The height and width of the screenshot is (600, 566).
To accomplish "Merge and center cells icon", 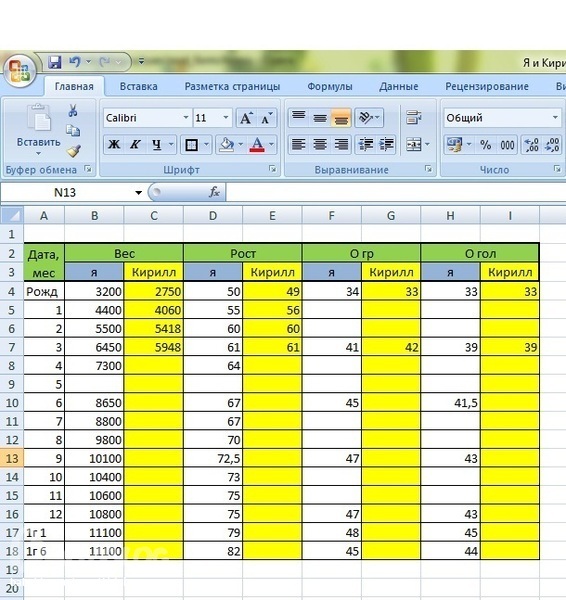I will tap(414, 145).
